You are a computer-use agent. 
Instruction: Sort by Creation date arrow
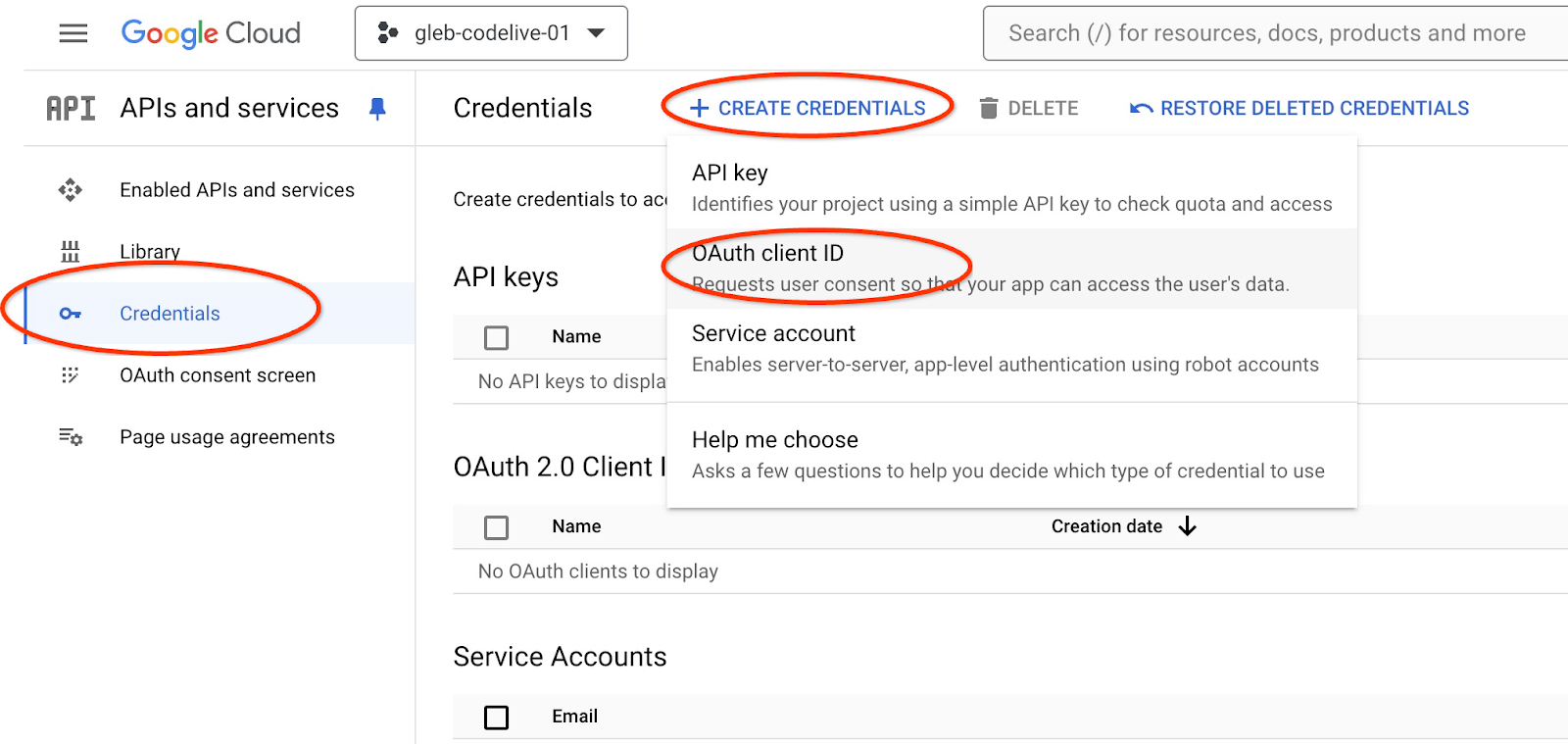tap(1188, 527)
